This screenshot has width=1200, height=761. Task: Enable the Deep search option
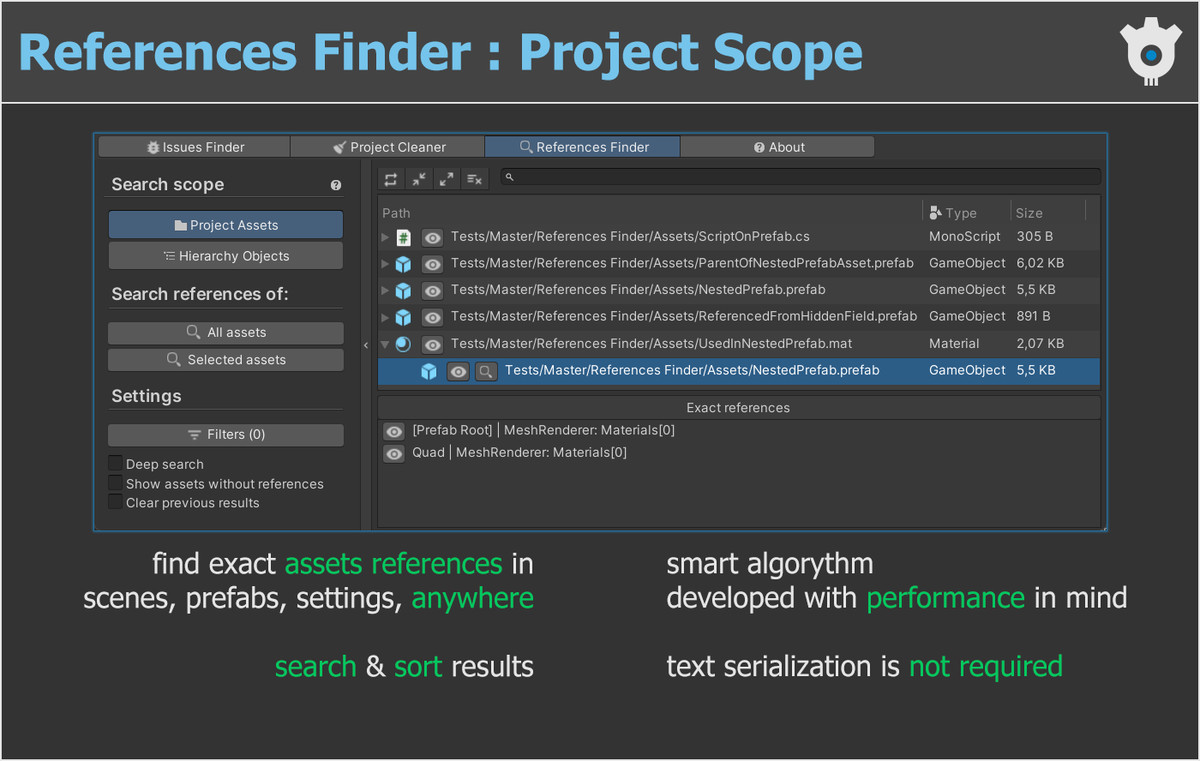[115, 464]
